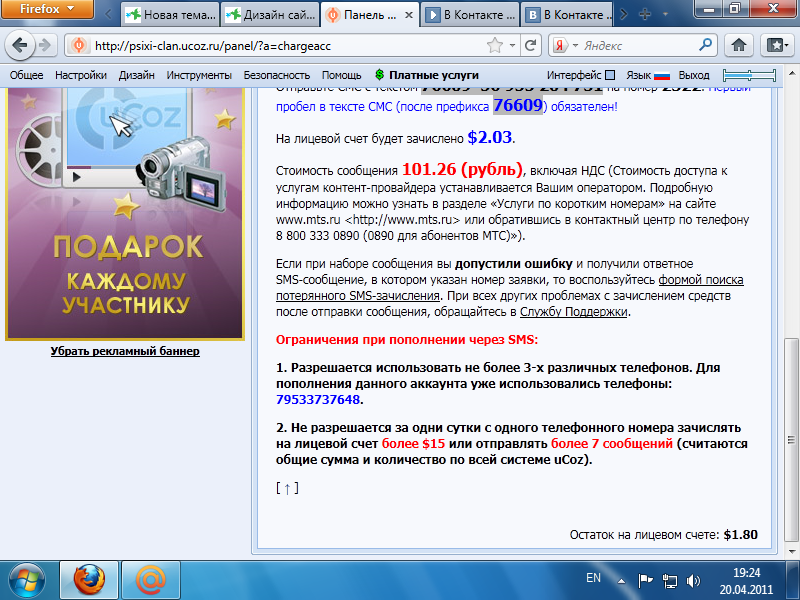This screenshot has width=800, height=600.
Task: Open 'формой поиска потерянного SMS-зачисления' link
Action: pyautogui.click(x=510, y=288)
